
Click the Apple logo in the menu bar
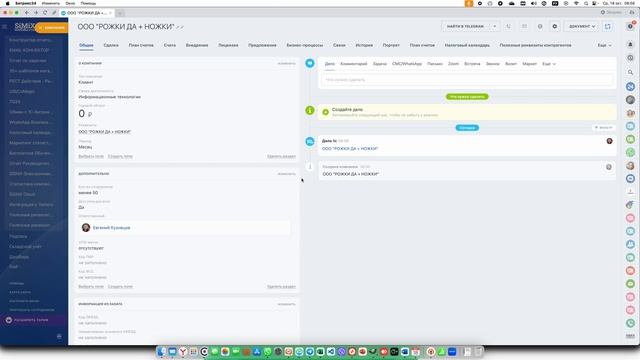pos(7,3)
